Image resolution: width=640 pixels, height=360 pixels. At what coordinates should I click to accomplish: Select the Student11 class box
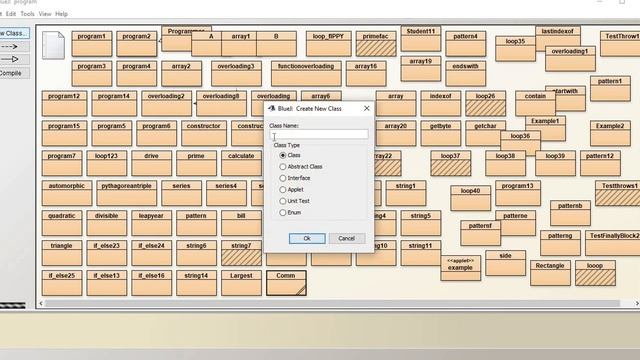[421, 39]
